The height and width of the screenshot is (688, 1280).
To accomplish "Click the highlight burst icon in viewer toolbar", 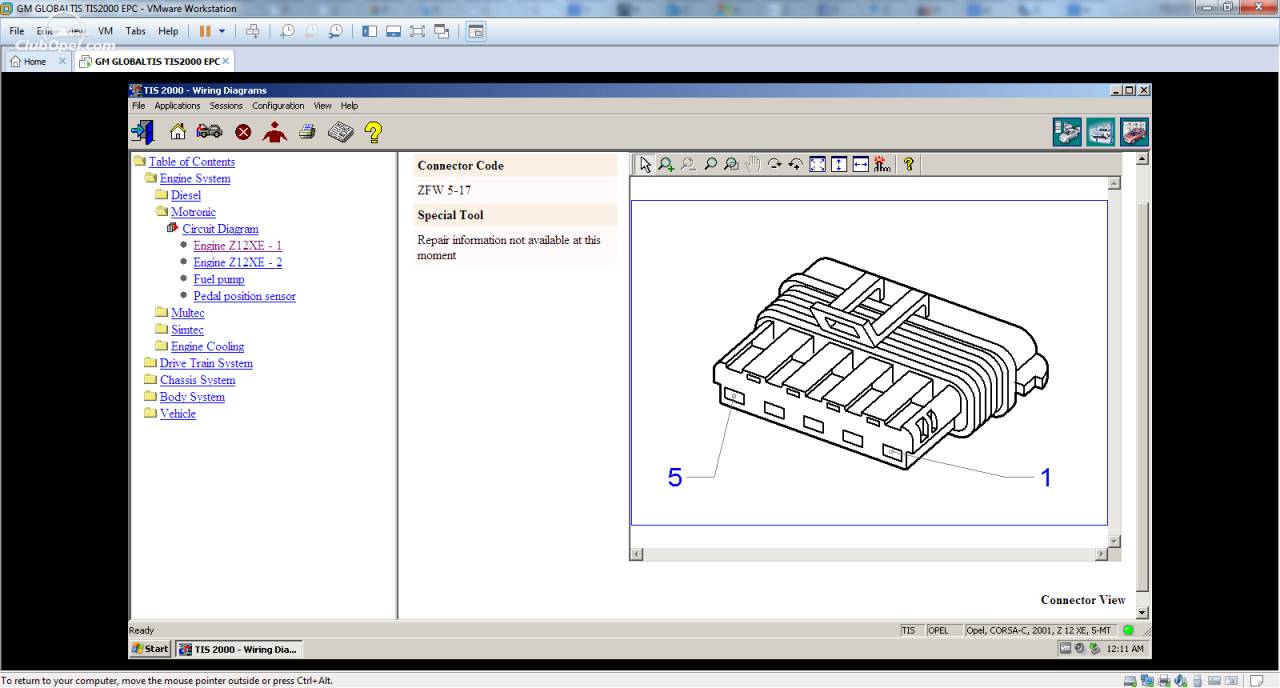I will 881,164.
